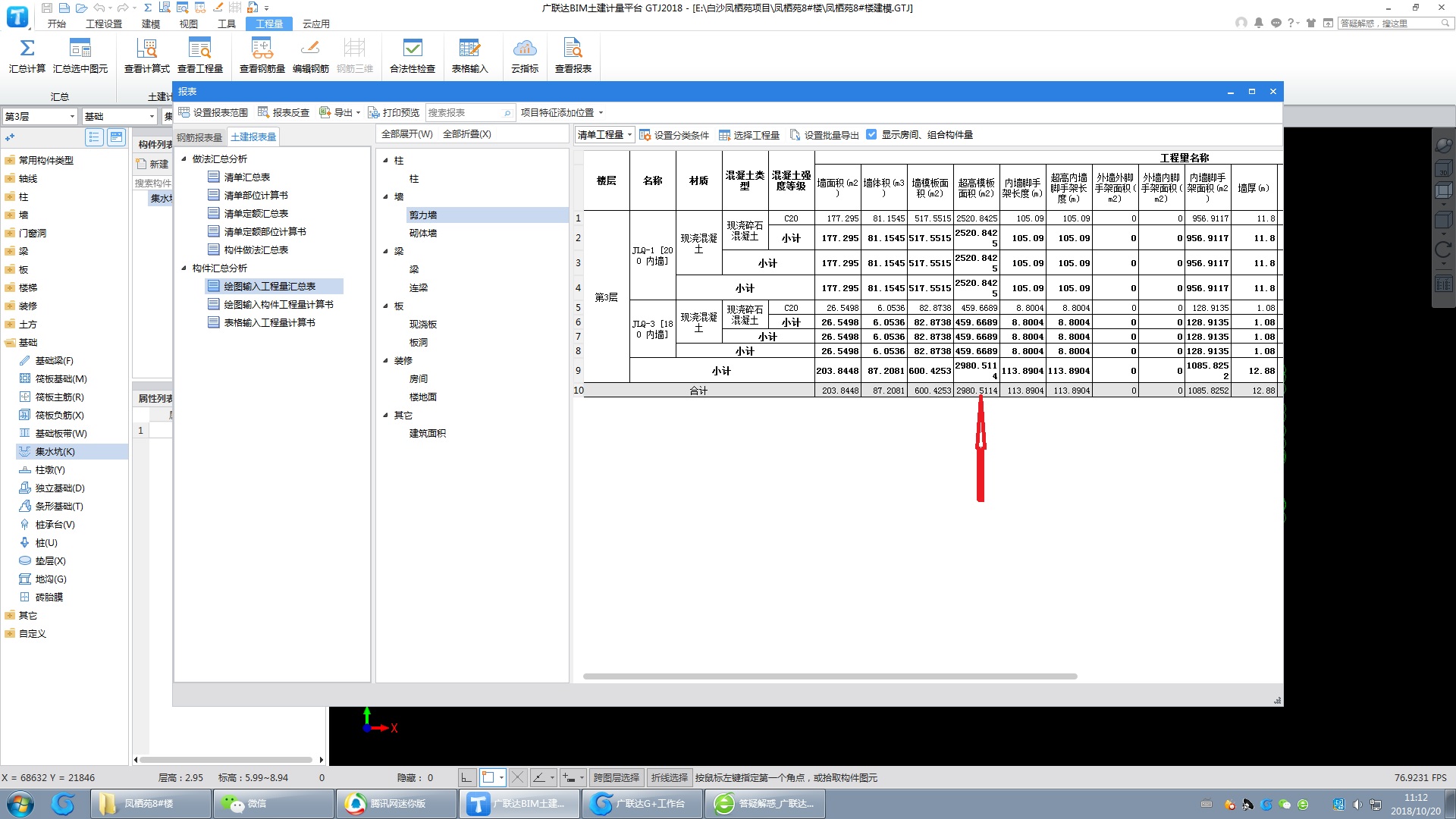Screen dimensions: 1456x819
Task: Collapse the 构件汇总分析 tree node
Action: pos(184,268)
